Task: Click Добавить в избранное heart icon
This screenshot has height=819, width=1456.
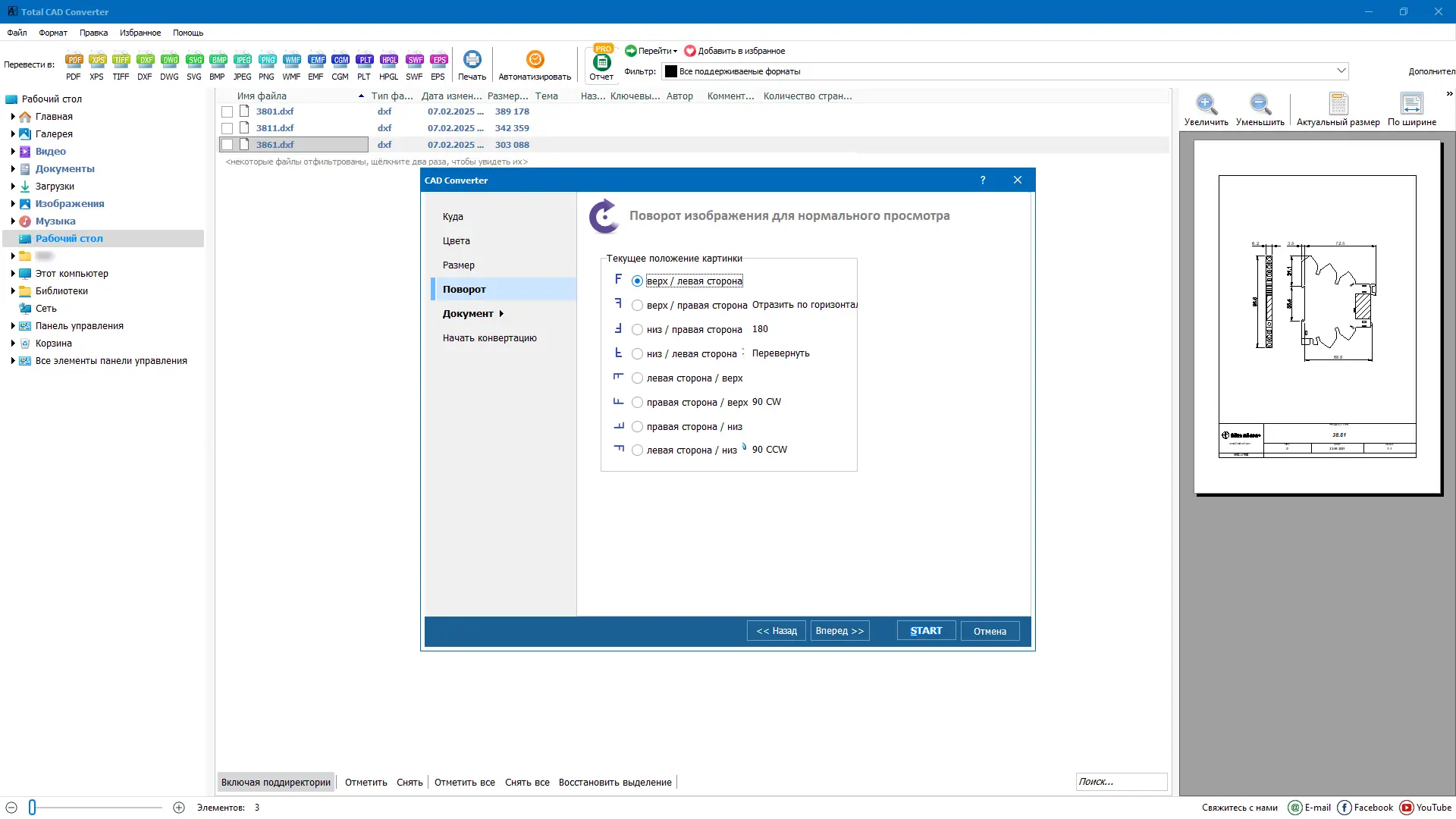Action: pos(690,51)
